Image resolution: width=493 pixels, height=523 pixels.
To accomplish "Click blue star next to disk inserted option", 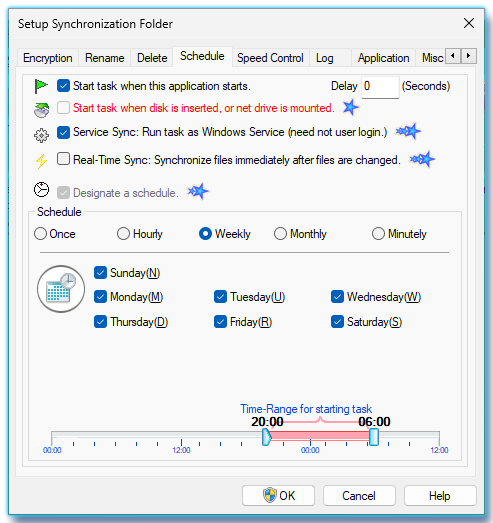I will tap(351, 107).
